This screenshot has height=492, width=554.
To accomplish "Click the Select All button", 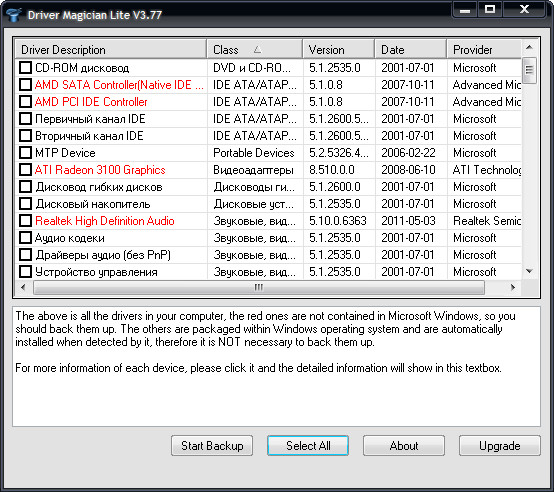I will click(x=308, y=446).
